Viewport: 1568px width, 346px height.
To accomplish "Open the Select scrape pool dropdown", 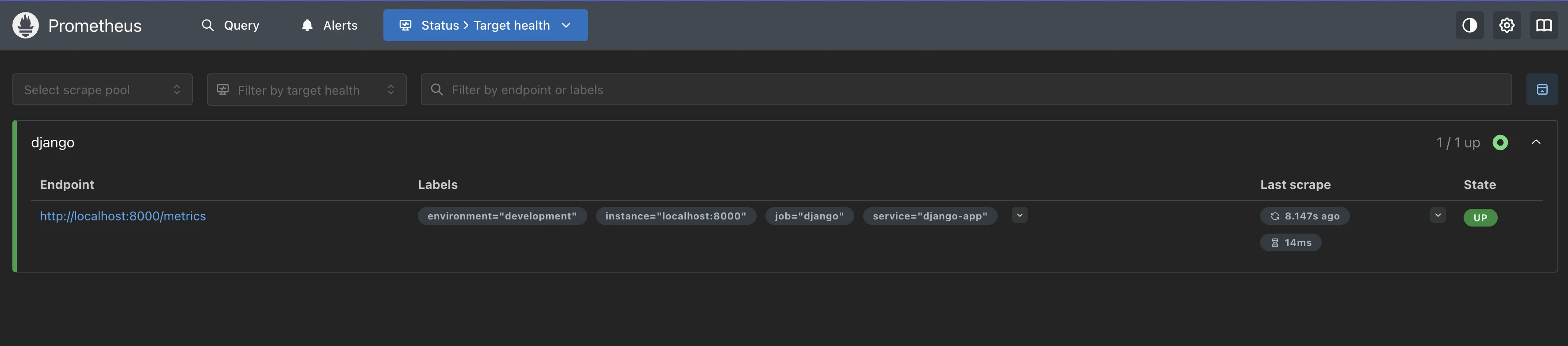I will coord(102,89).
